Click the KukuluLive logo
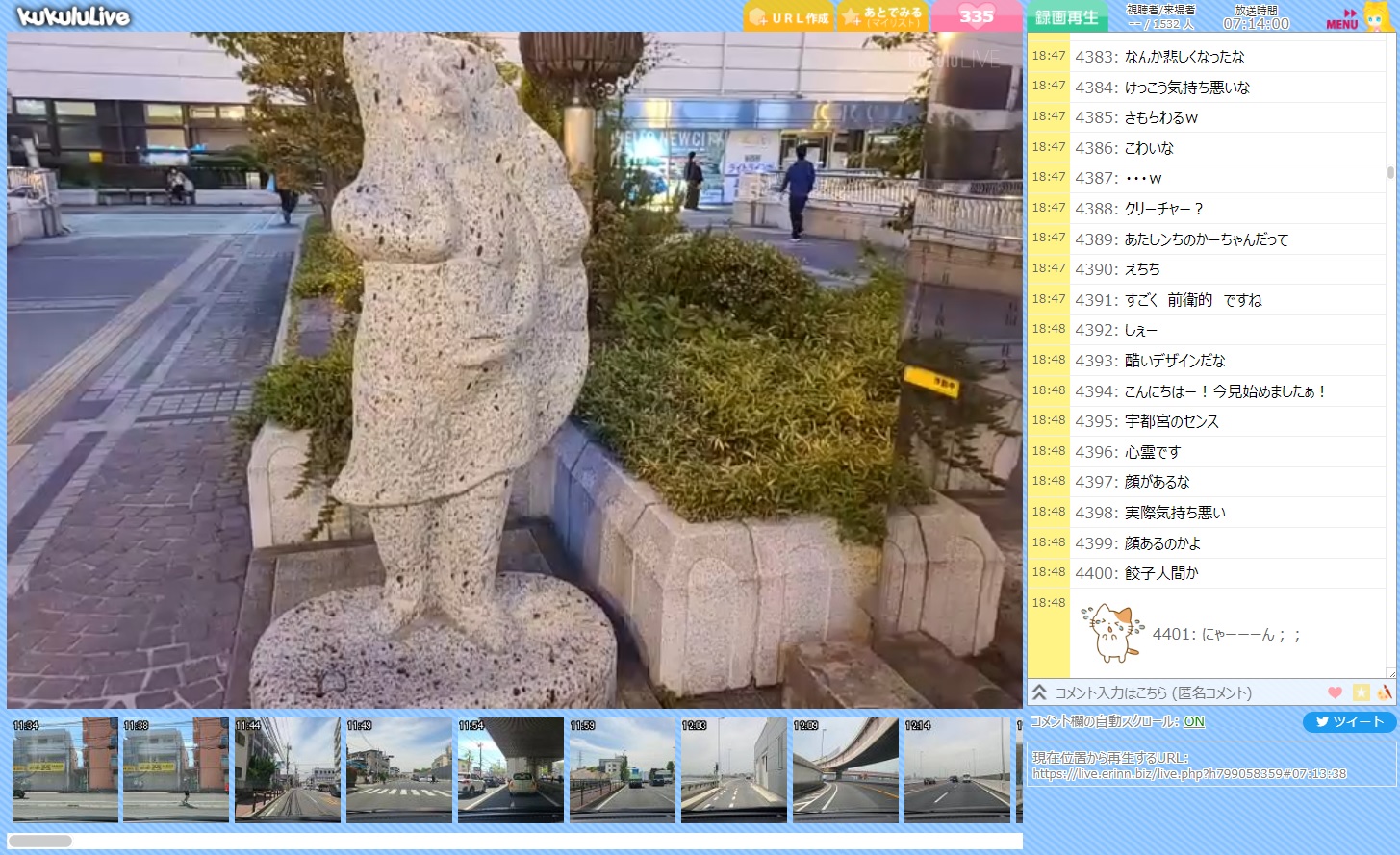This screenshot has height=855, width=1400. pyautogui.click(x=73, y=16)
